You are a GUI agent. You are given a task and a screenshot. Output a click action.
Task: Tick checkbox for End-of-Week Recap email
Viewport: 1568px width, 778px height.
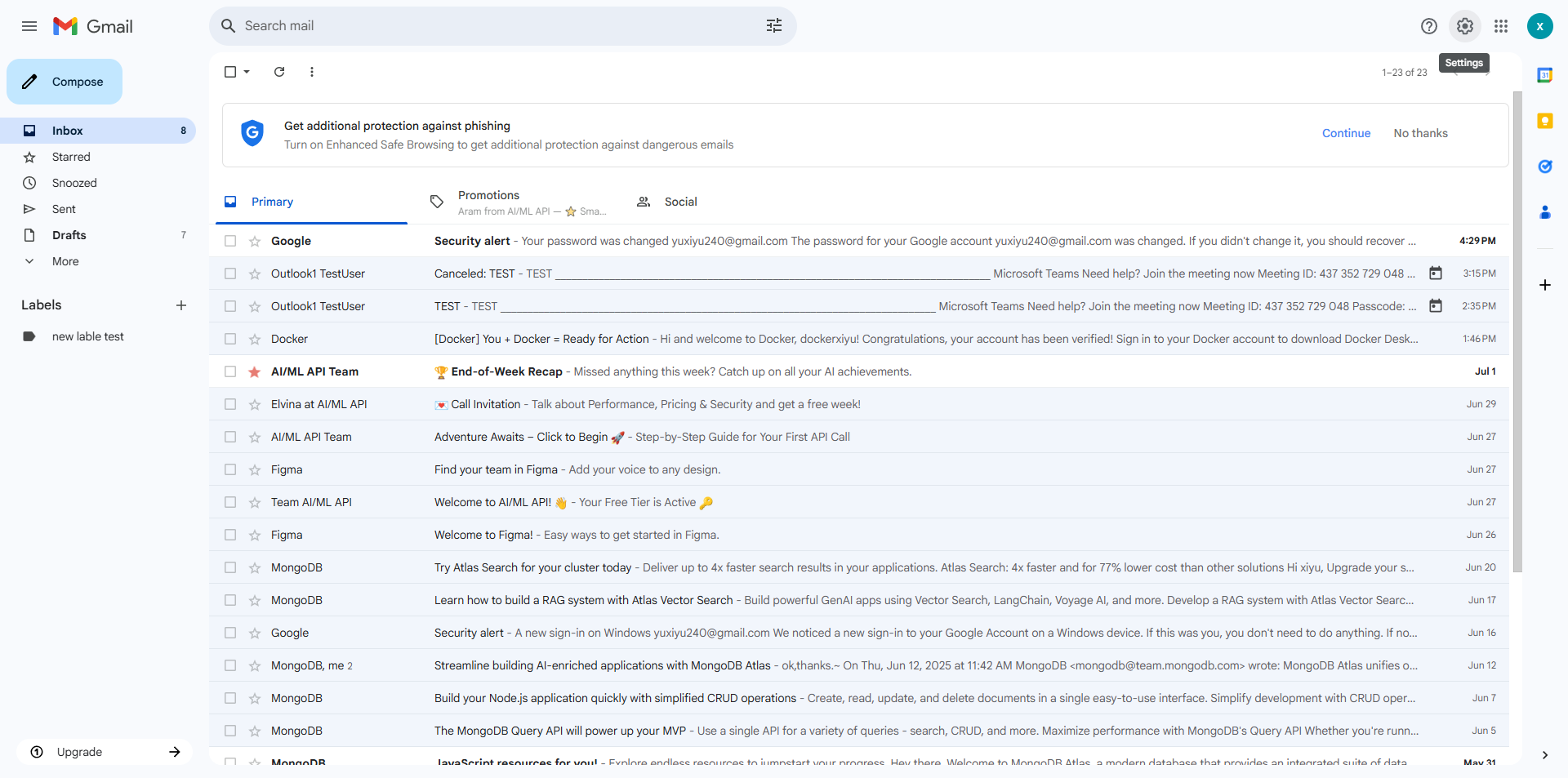click(230, 371)
